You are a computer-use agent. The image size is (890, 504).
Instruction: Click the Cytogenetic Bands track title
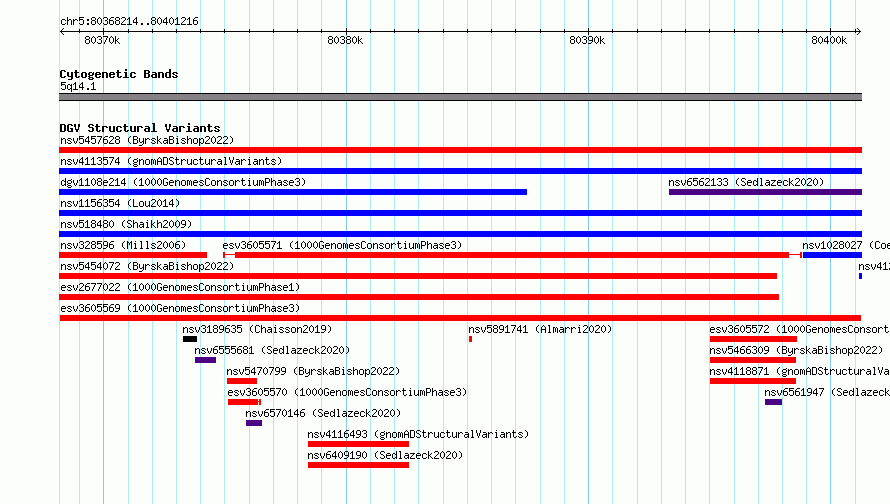[x=119, y=74]
